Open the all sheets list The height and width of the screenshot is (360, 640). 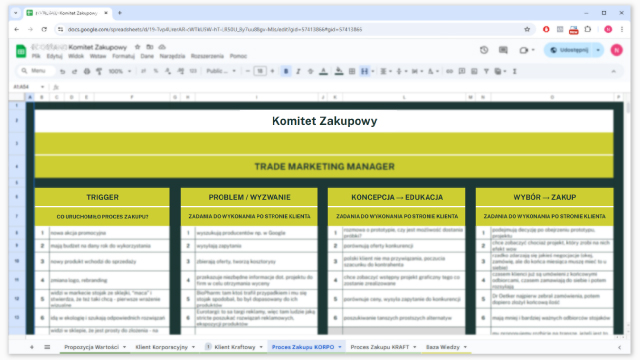47,347
